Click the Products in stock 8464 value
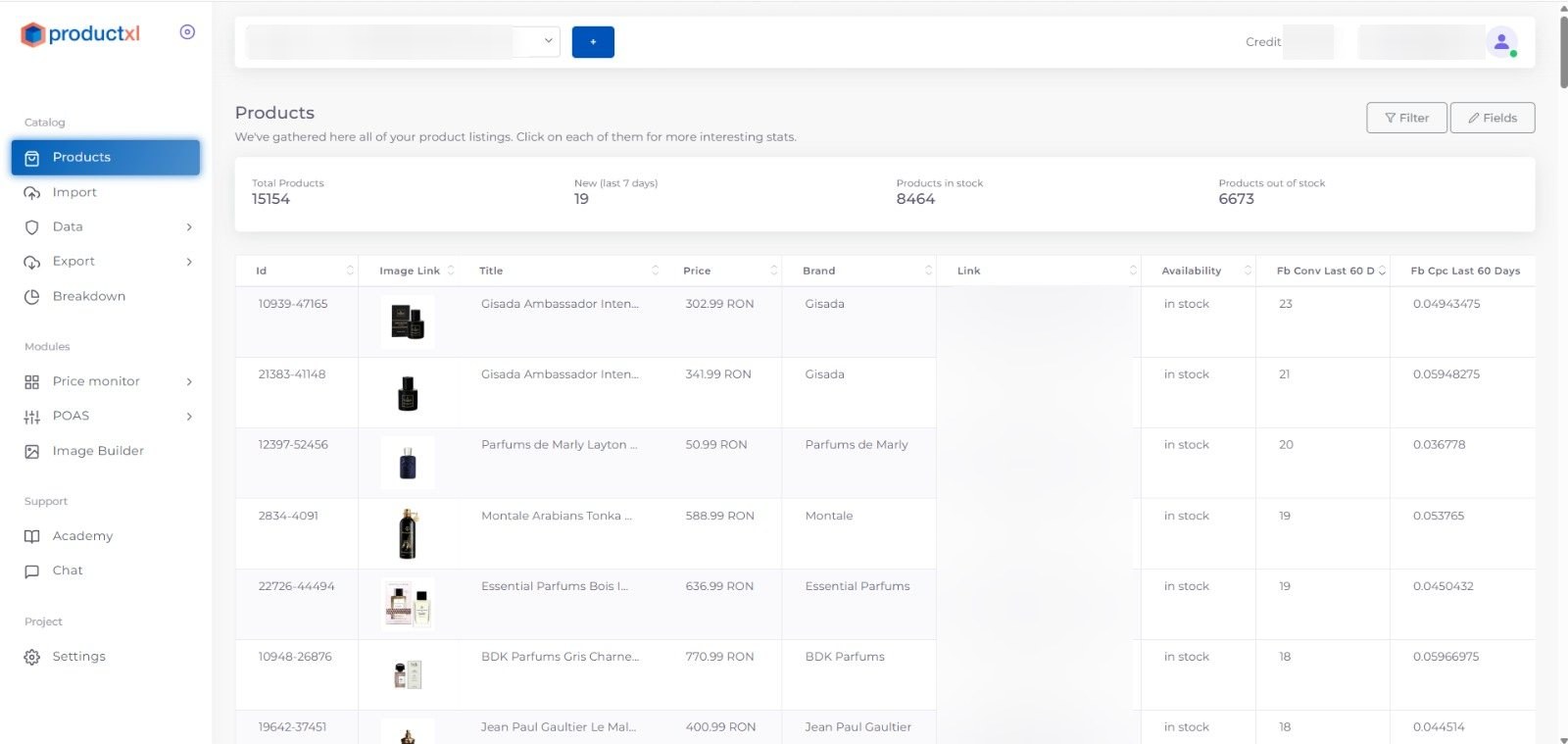Viewport: 1568px width, 744px height. click(x=915, y=199)
